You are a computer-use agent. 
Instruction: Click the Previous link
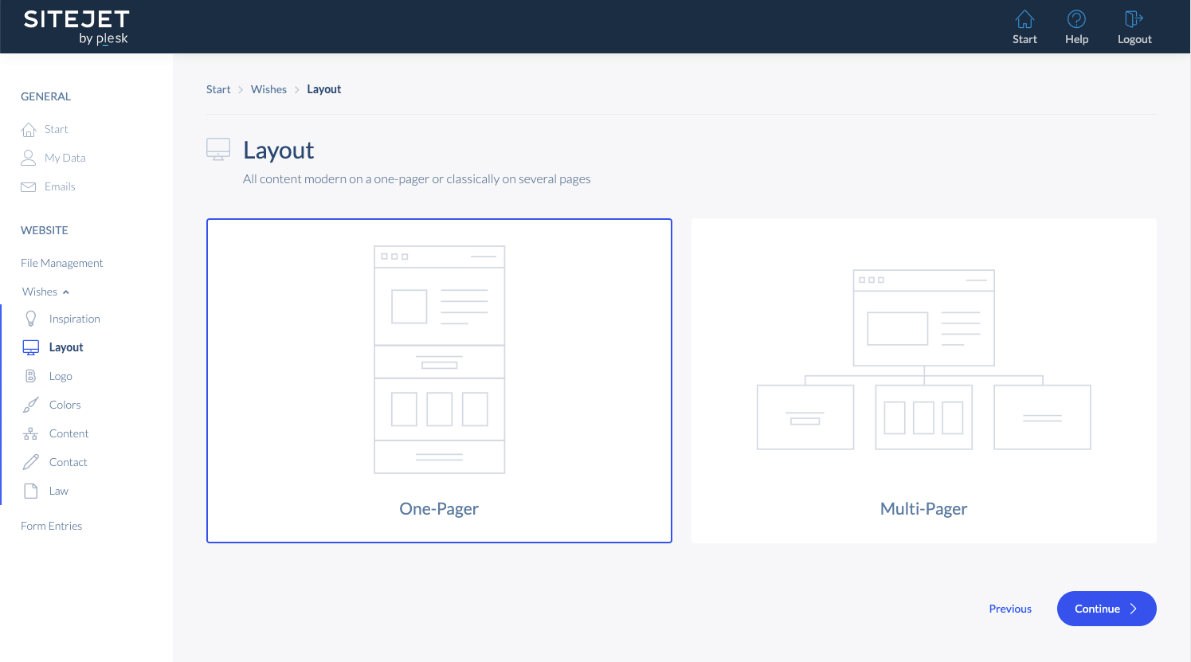click(1010, 608)
